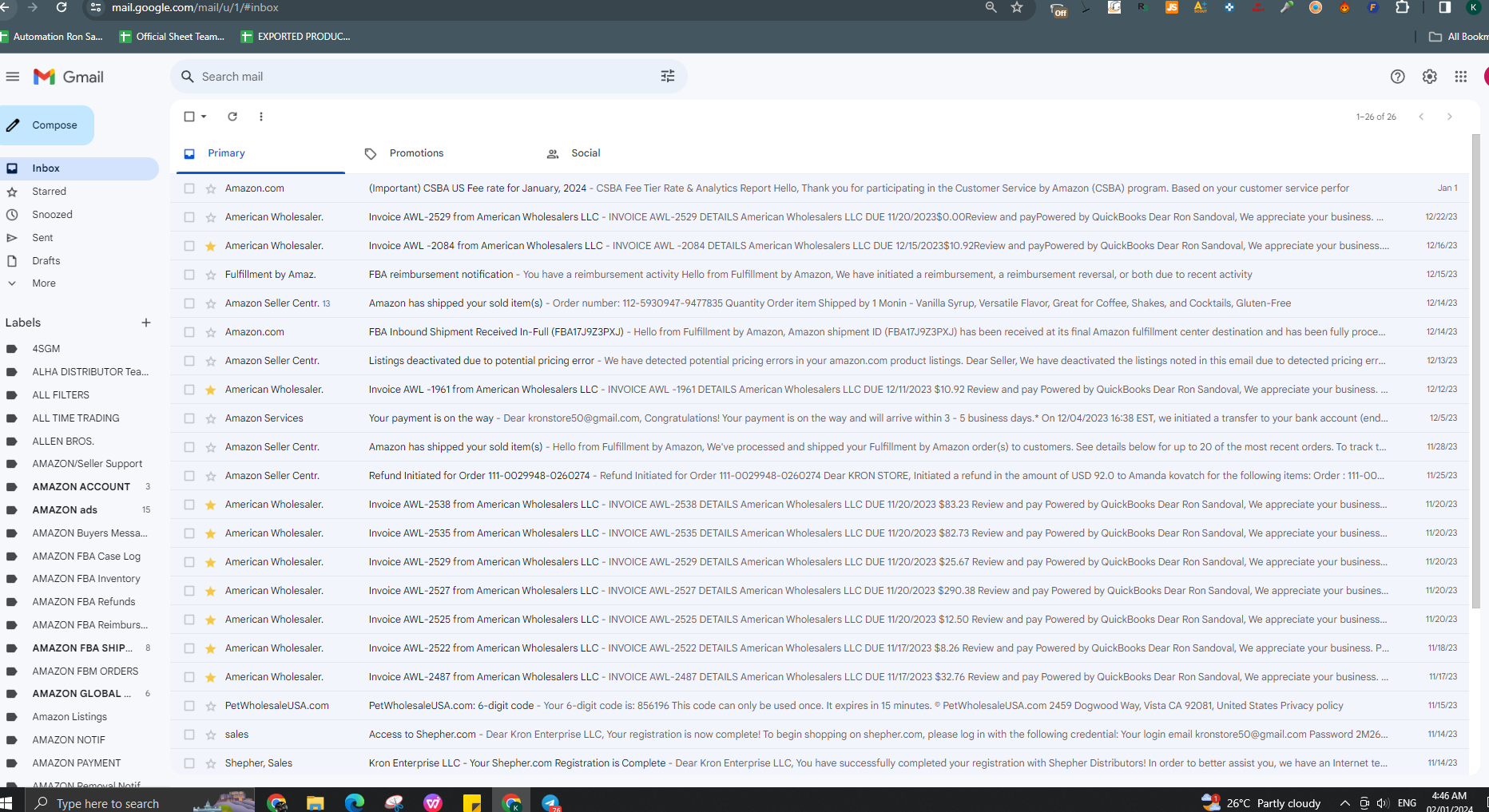Open the taskbar weather widget
The image size is (1489, 812).
pos(1261,802)
